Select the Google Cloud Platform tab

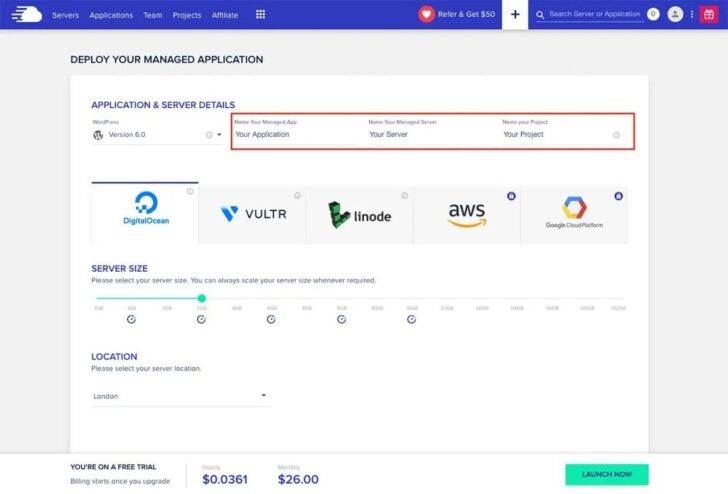tap(574, 215)
